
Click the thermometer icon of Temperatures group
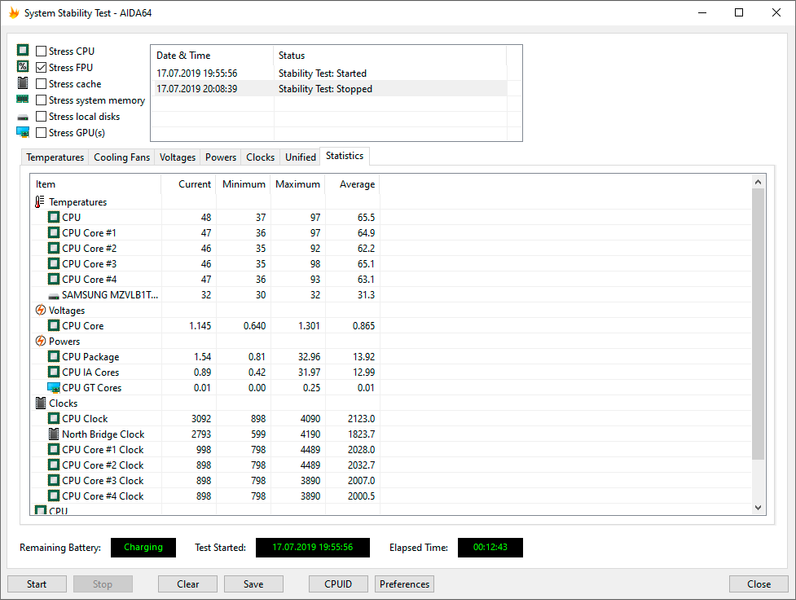pos(40,202)
